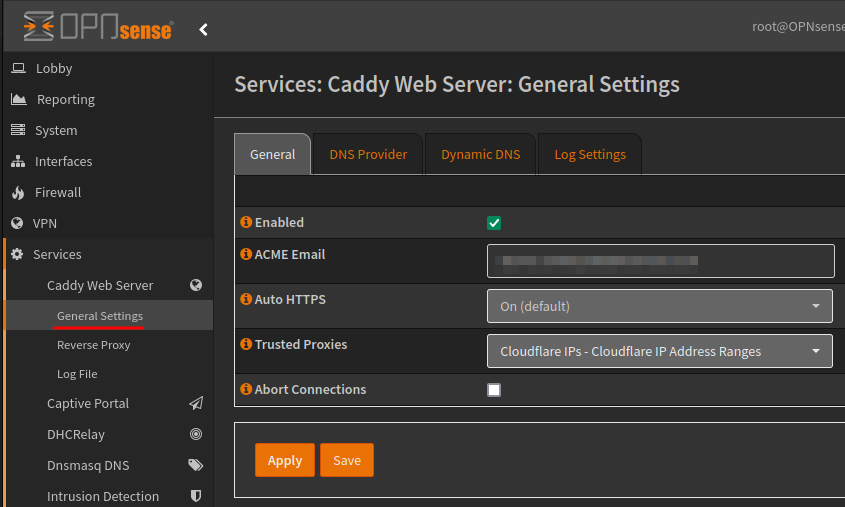Tick the Abort Connections checkbox
The width and height of the screenshot is (845, 507).
point(494,390)
